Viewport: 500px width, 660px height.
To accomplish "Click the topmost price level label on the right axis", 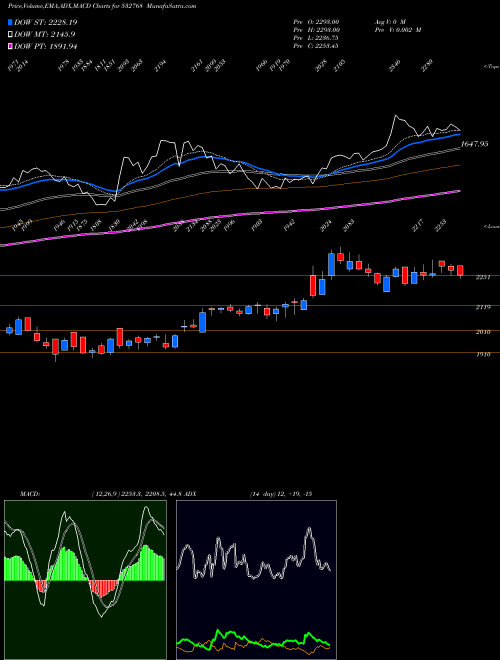I will click(x=483, y=277).
